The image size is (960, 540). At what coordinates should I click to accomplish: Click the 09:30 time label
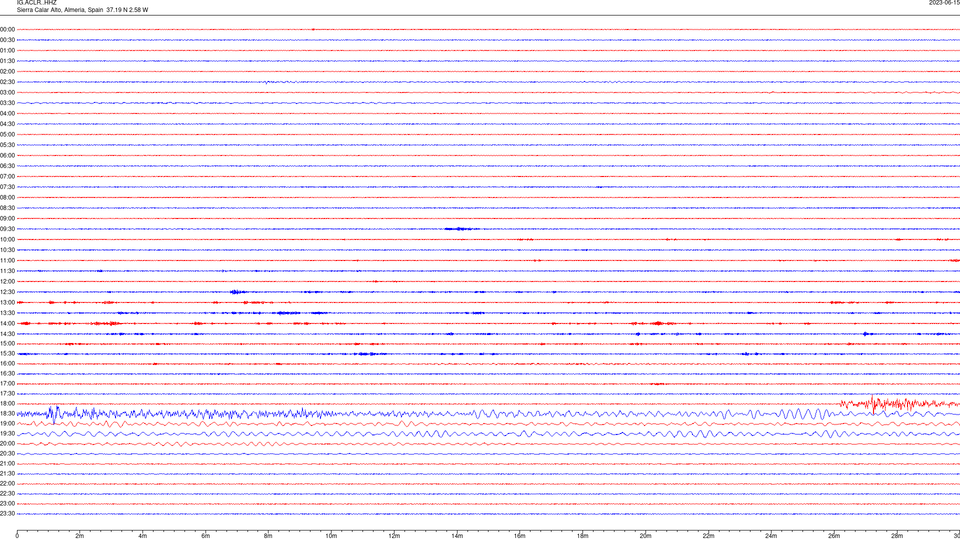pos(7,229)
